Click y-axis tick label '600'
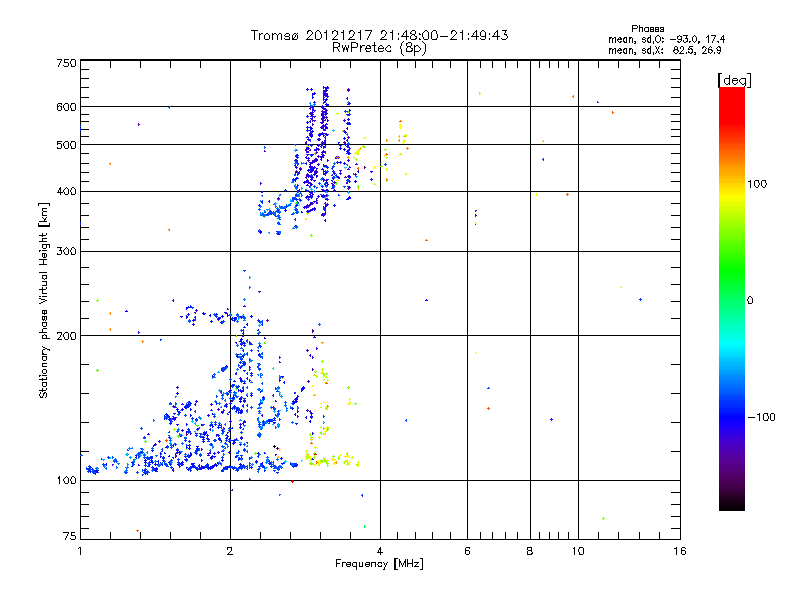Viewport: 800px width, 600px height. (66, 107)
